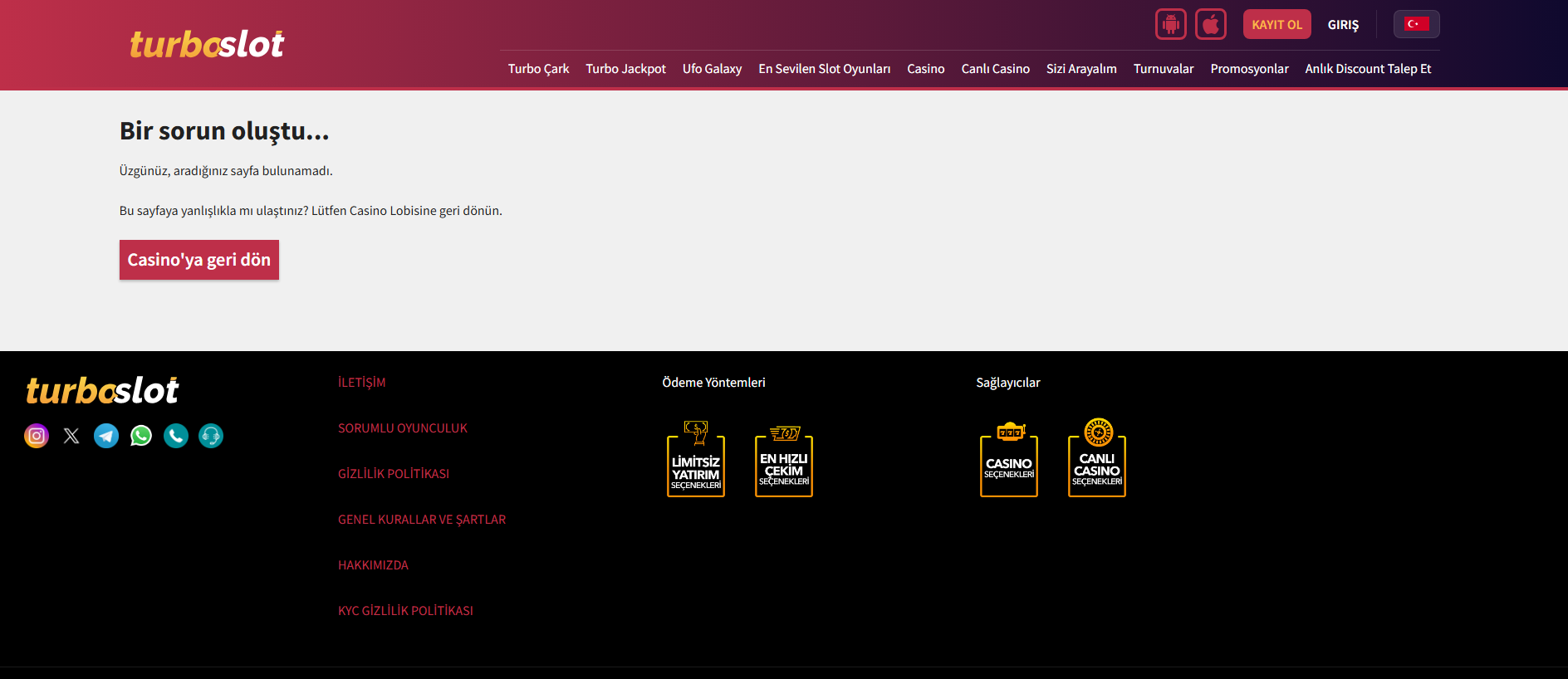Screen dimensions: 1568x679
Task: Click the Casino Seçenekleri provider badge
Action: [x=1009, y=458]
